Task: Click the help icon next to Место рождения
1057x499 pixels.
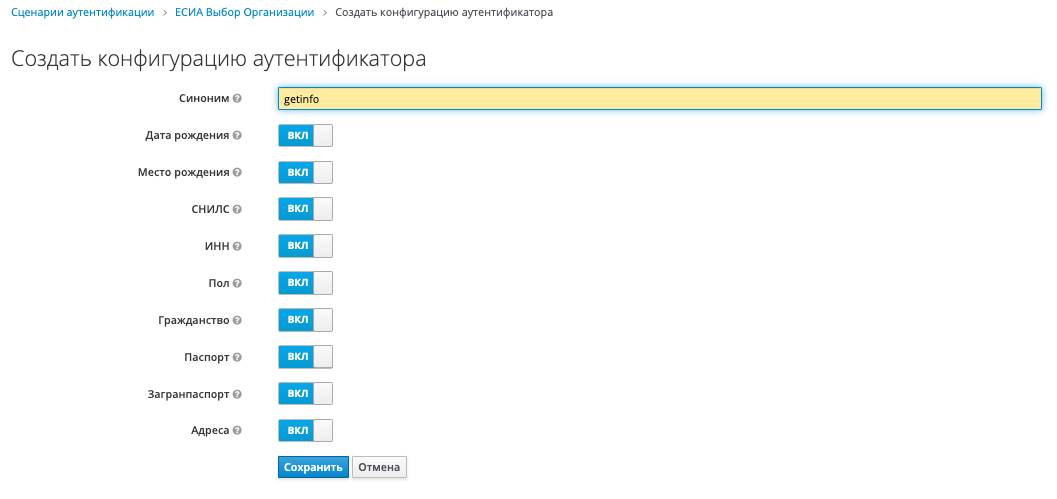Action: tap(237, 173)
